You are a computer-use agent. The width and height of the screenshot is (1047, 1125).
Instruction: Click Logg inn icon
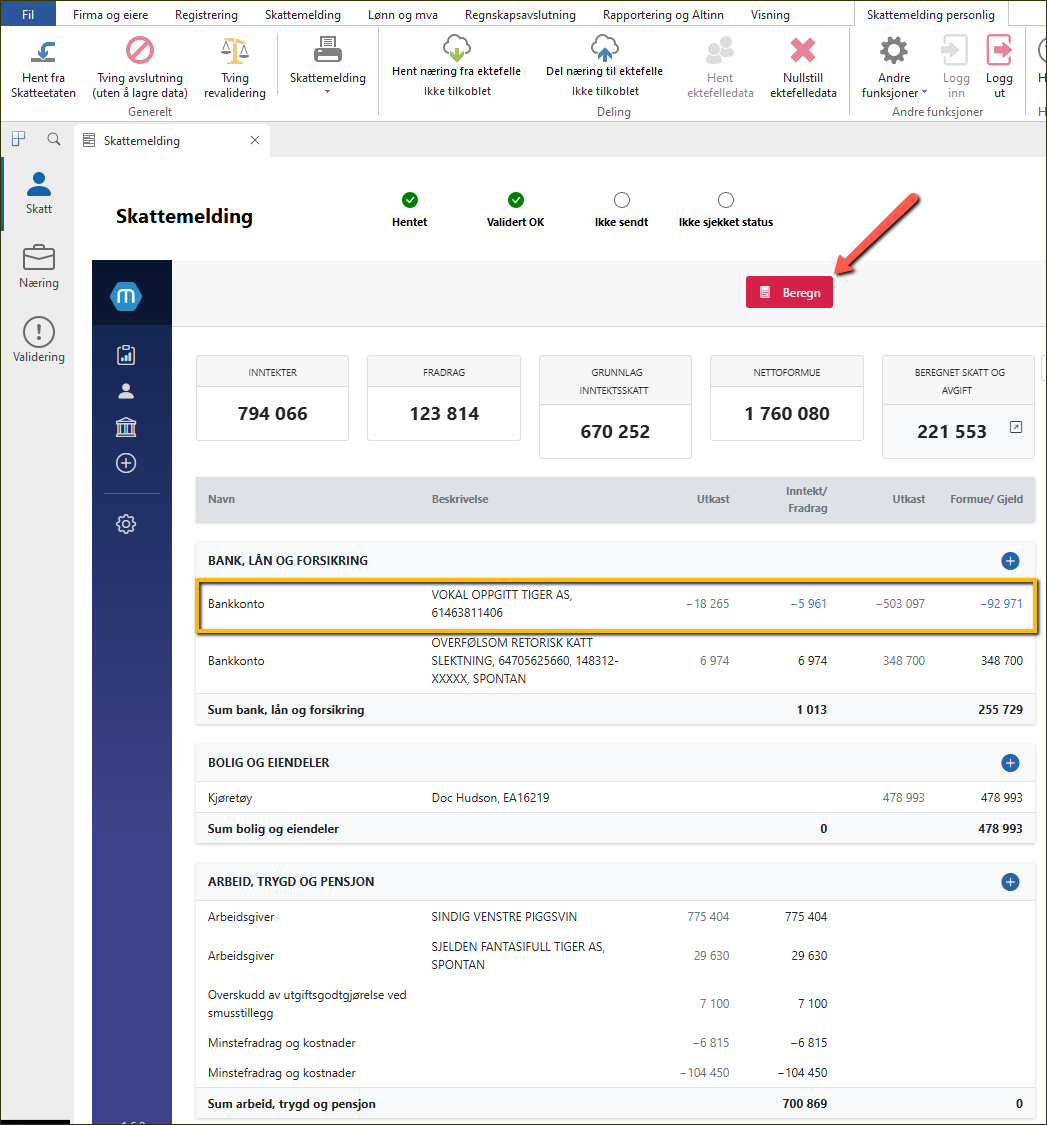coord(955,51)
